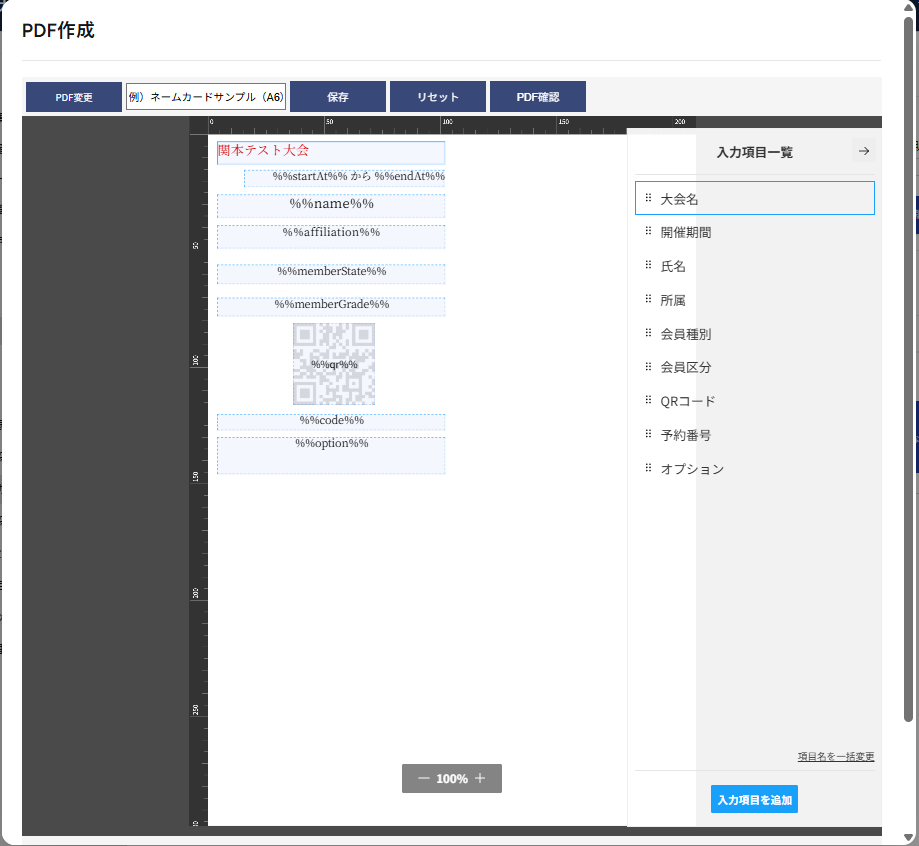Select 氏名 in the input item list
The width and height of the screenshot is (919, 846).
tap(673, 266)
